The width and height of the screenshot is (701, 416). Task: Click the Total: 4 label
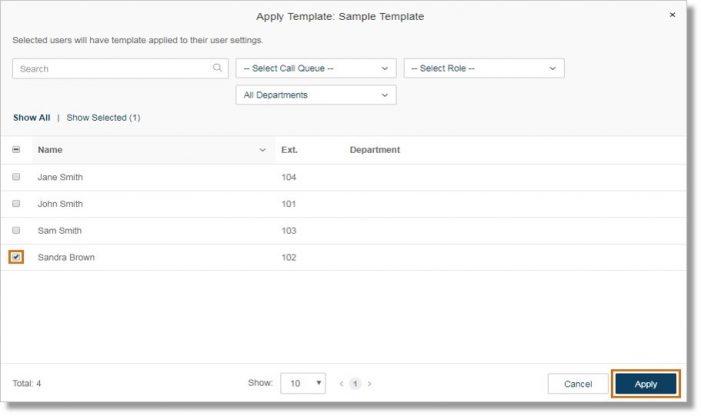coord(27,383)
